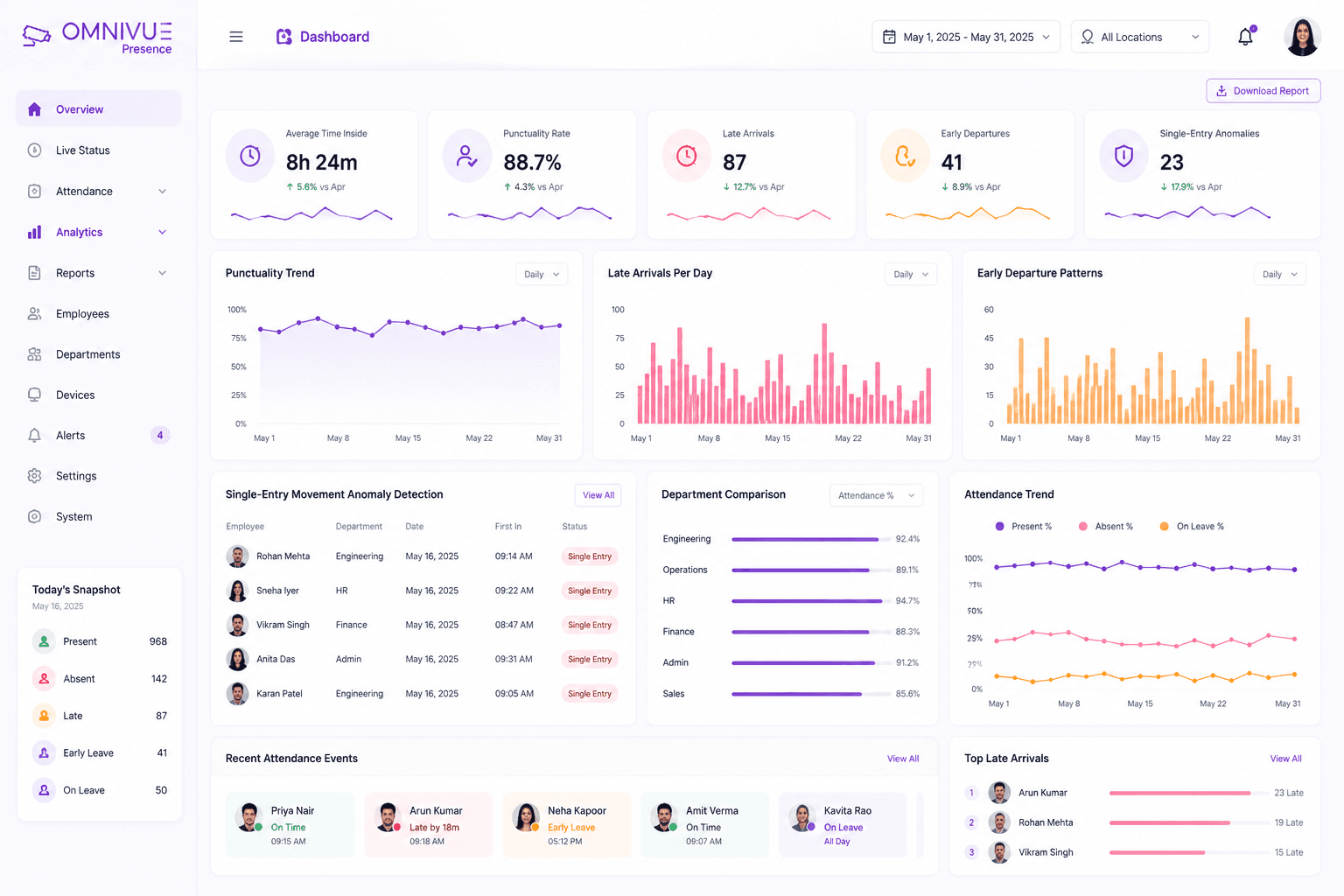
Task: Click the hamburger menu icon
Action: pyautogui.click(x=236, y=37)
